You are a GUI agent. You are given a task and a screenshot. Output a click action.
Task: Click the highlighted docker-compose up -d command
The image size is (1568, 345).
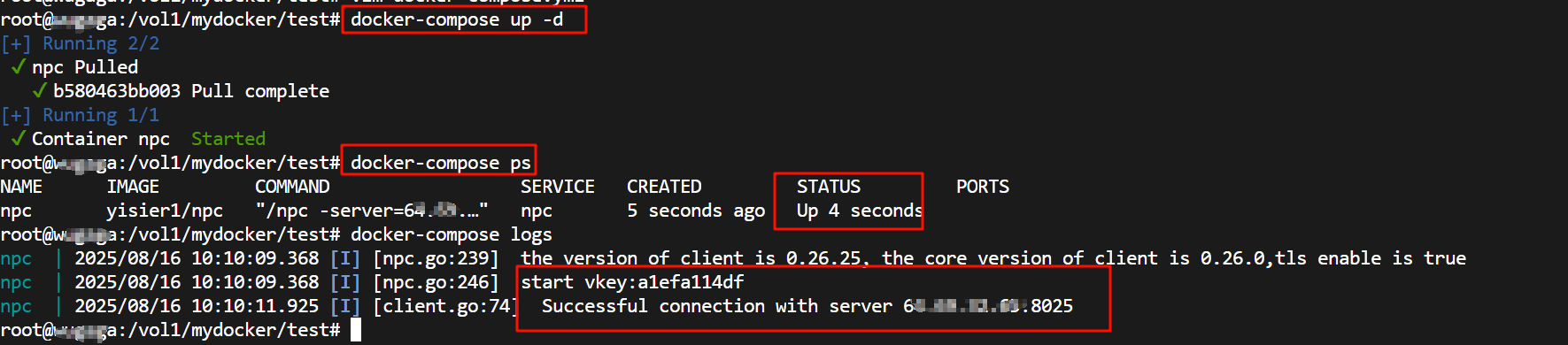click(457, 19)
